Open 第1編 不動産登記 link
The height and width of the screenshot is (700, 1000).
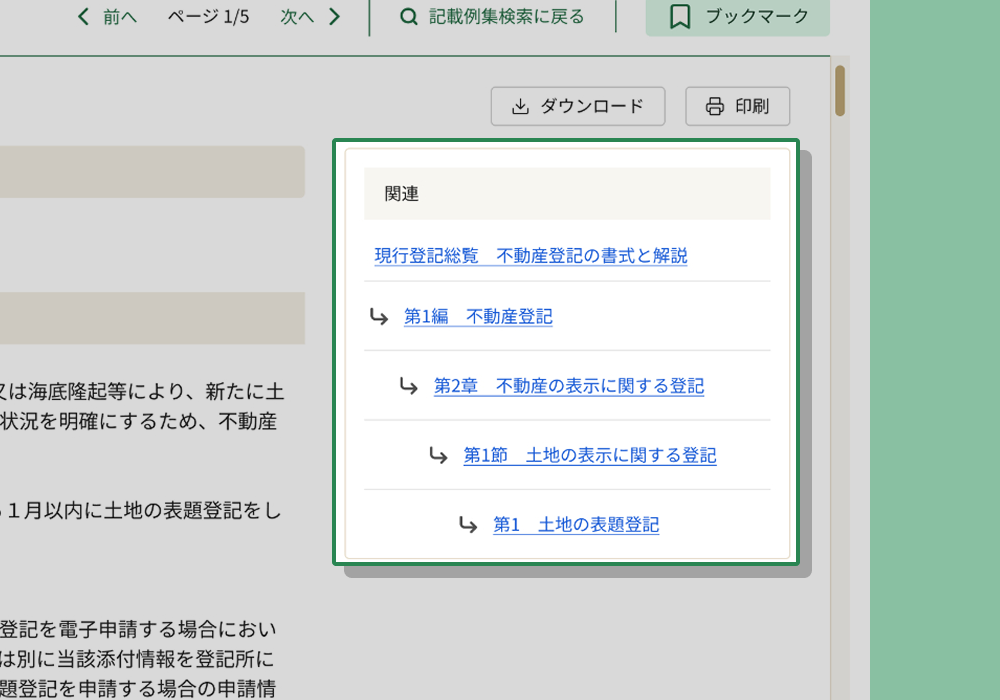tap(478, 316)
